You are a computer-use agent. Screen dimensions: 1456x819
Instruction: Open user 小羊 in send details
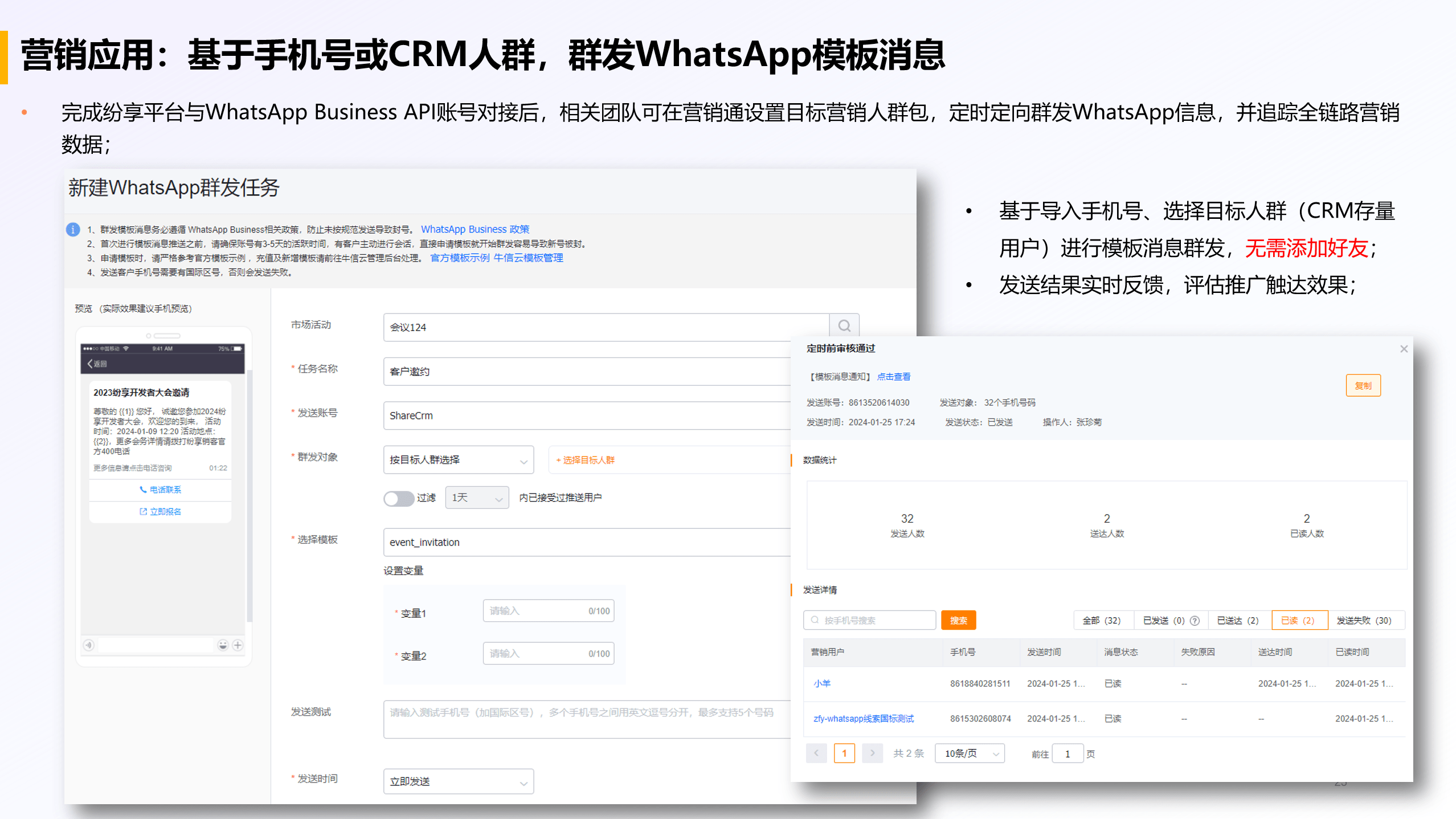pyautogui.click(x=822, y=683)
